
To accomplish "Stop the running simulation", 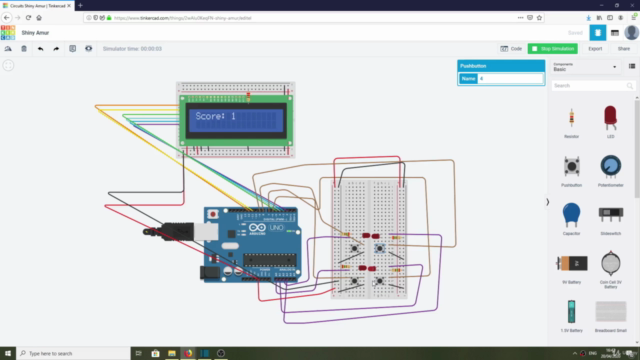I will click(553, 49).
